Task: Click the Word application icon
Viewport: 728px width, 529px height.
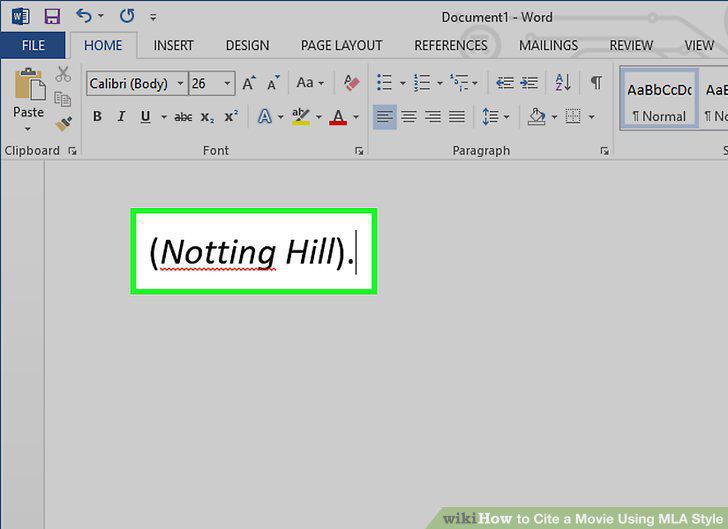Action: tap(20, 17)
